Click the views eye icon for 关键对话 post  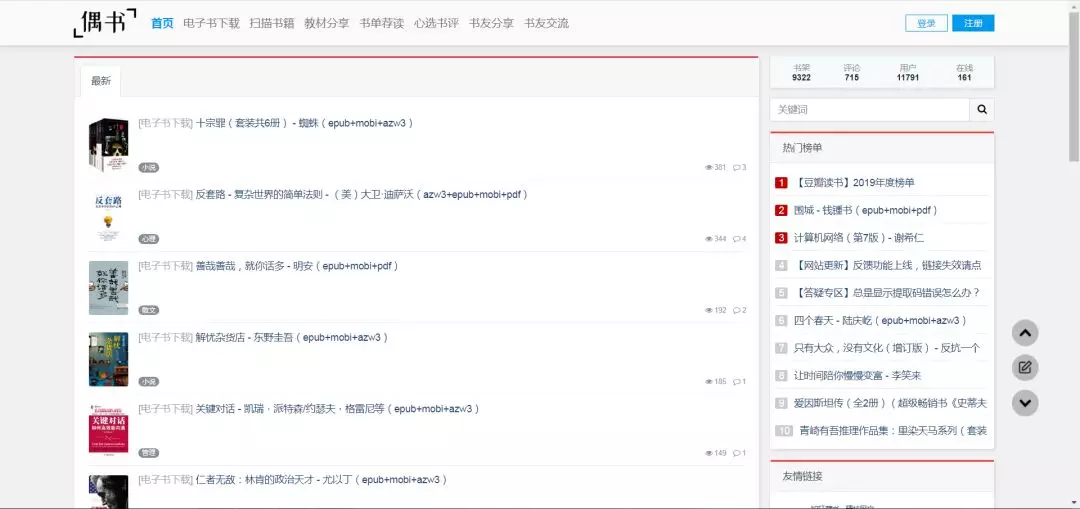[709, 453]
